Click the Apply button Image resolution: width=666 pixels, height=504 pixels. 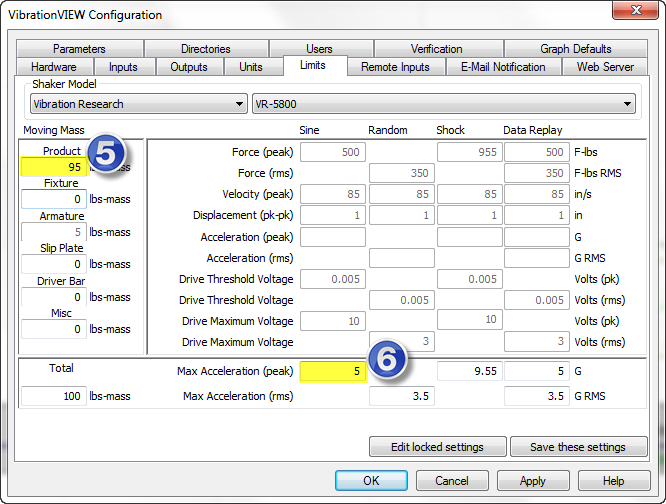[x=532, y=481]
